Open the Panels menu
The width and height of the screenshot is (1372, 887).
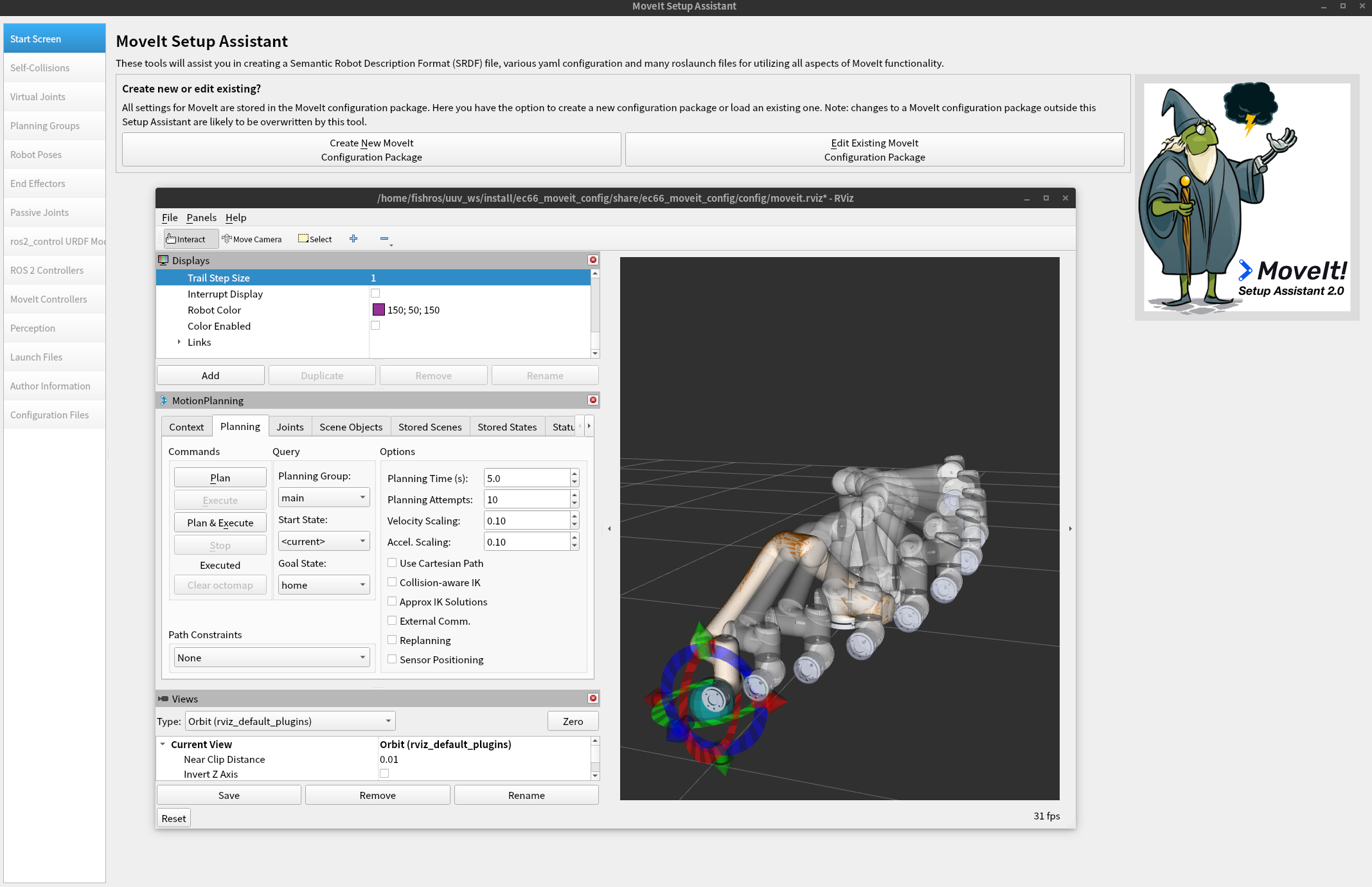coord(202,217)
